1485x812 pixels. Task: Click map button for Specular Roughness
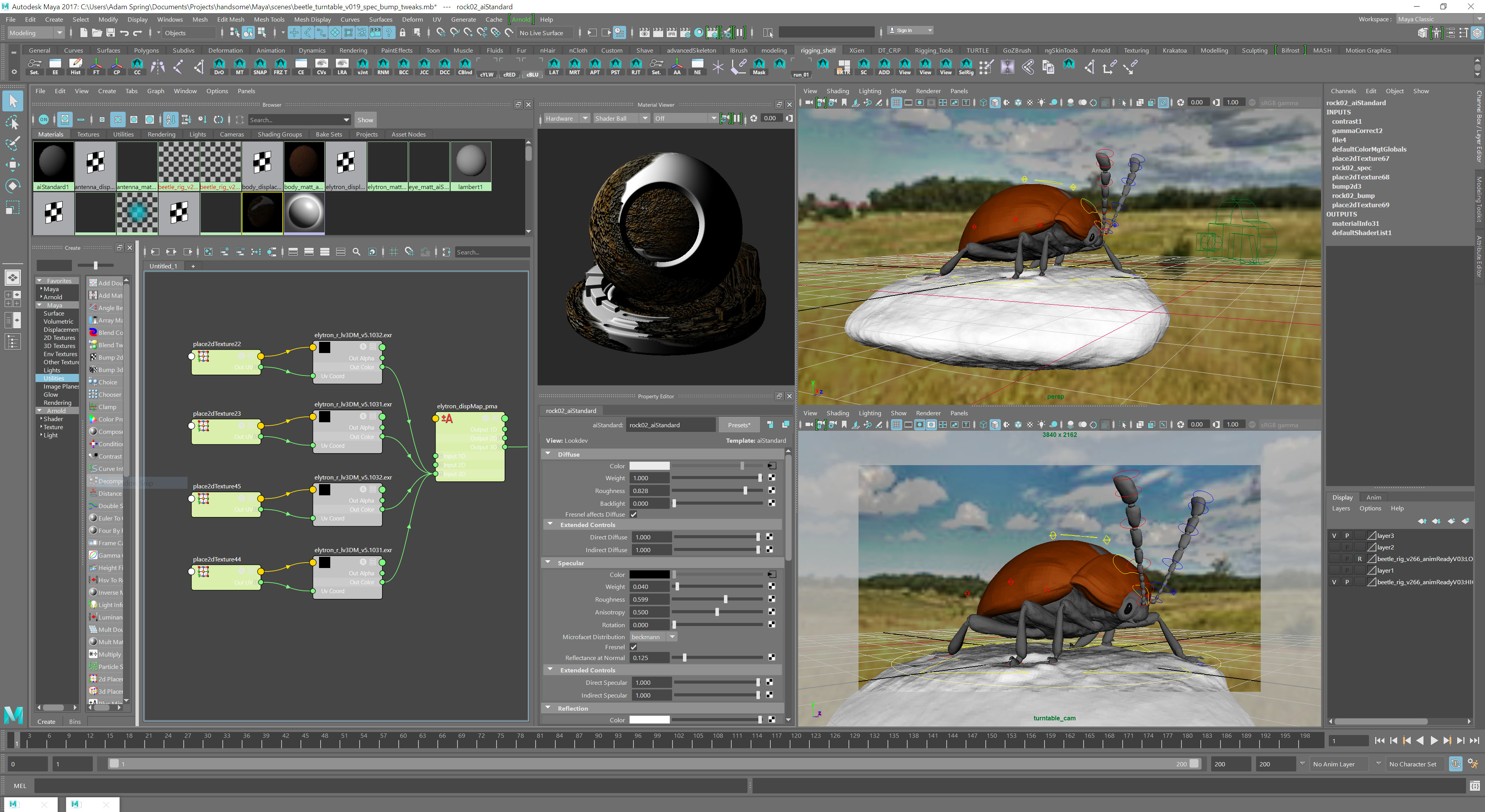[772, 599]
